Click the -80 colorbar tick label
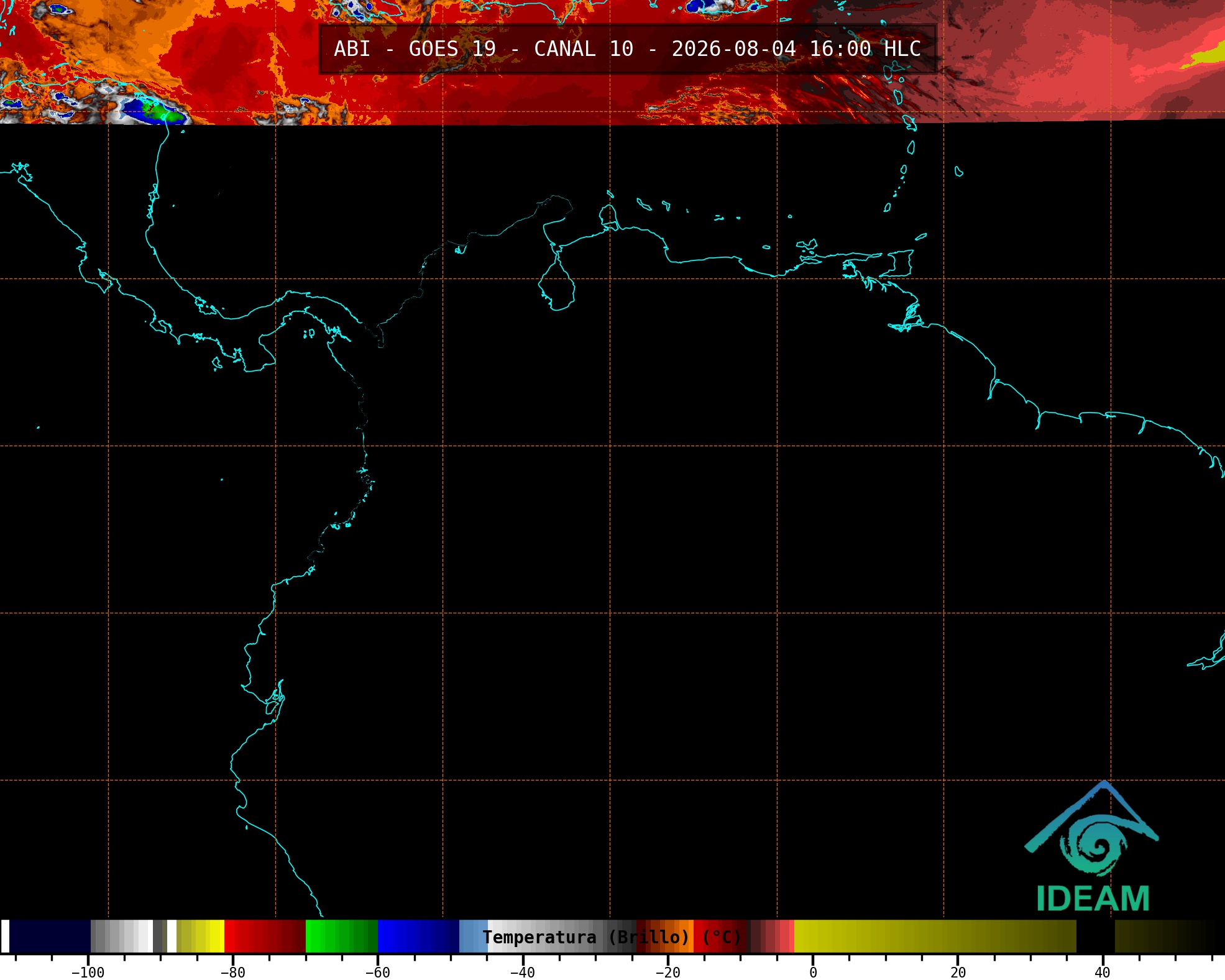Image resolution: width=1225 pixels, height=980 pixels. pyautogui.click(x=232, y=973)
